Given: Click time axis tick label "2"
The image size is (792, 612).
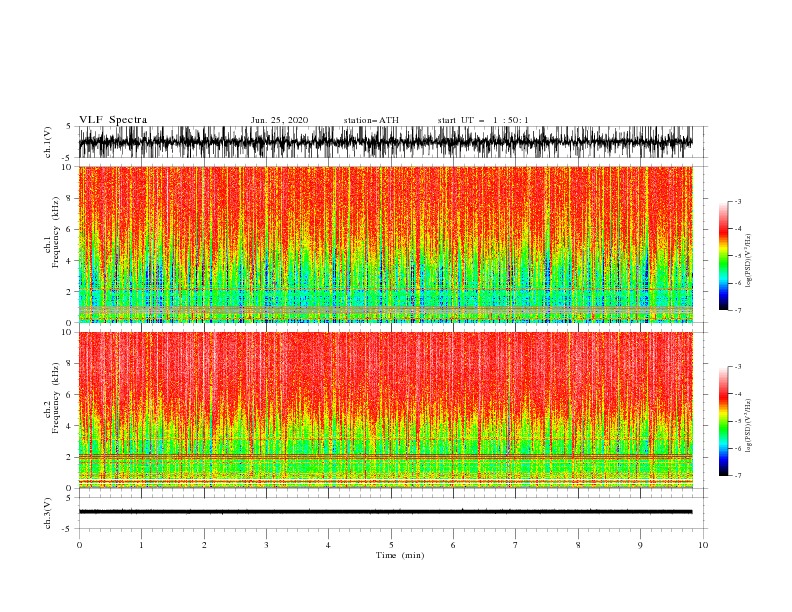Looking at the screenshot, I should (x=204, y=545).
